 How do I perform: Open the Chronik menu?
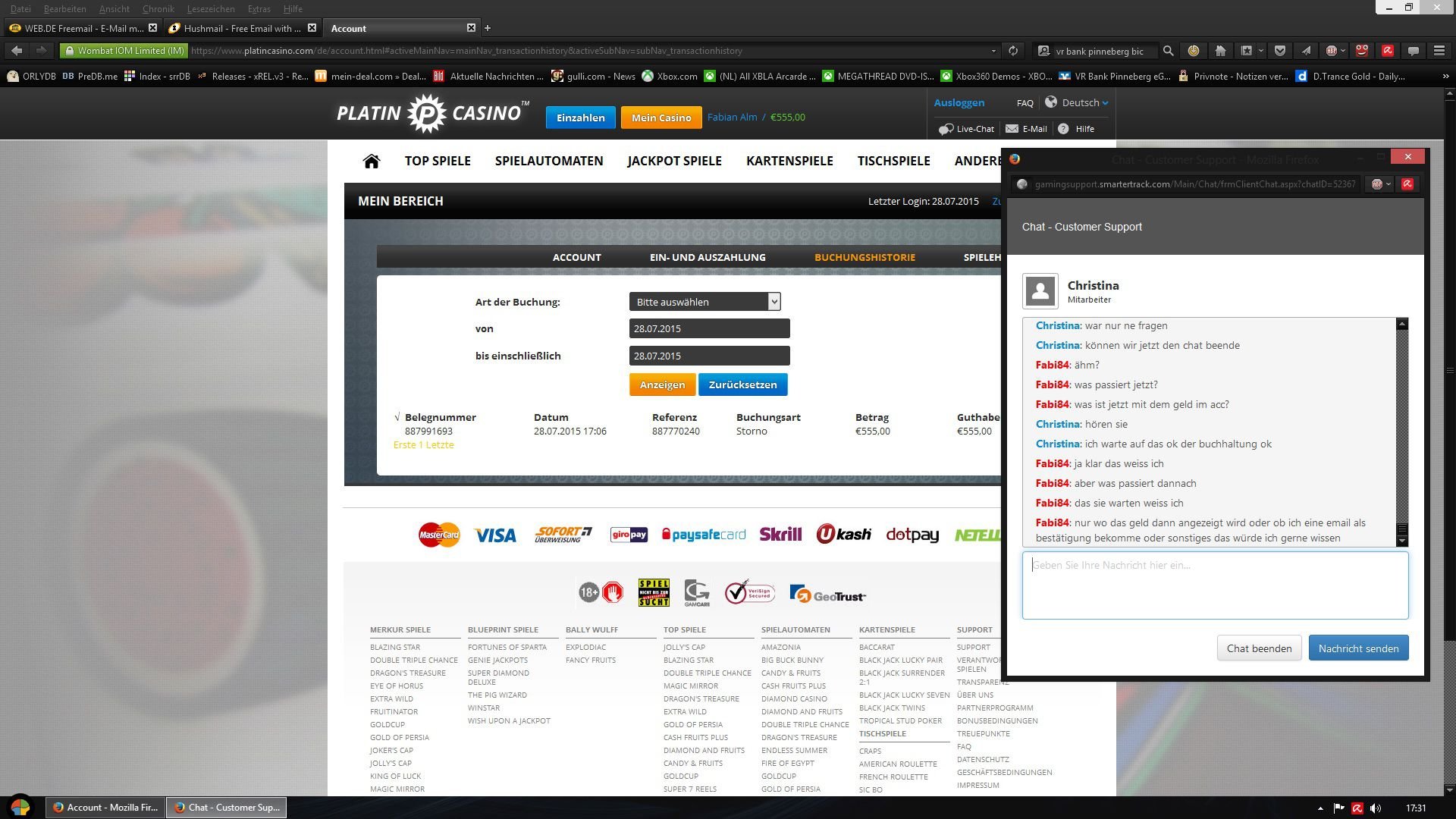[158, 9]
